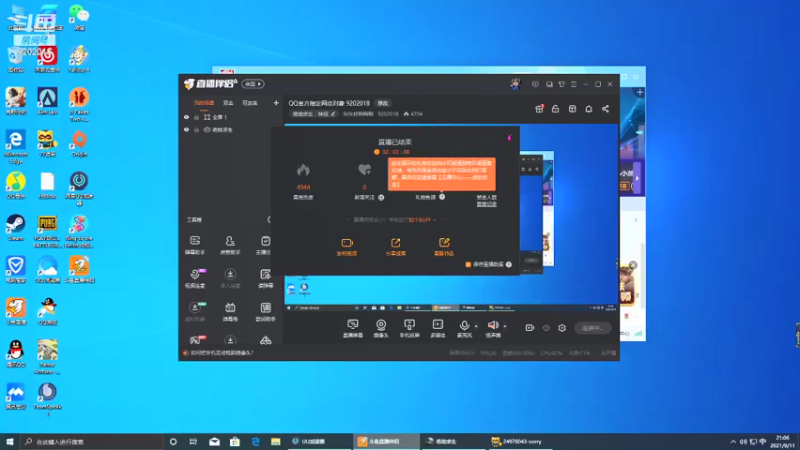Open the hamburger menu icon in the title bar

[x=573, y=84]
